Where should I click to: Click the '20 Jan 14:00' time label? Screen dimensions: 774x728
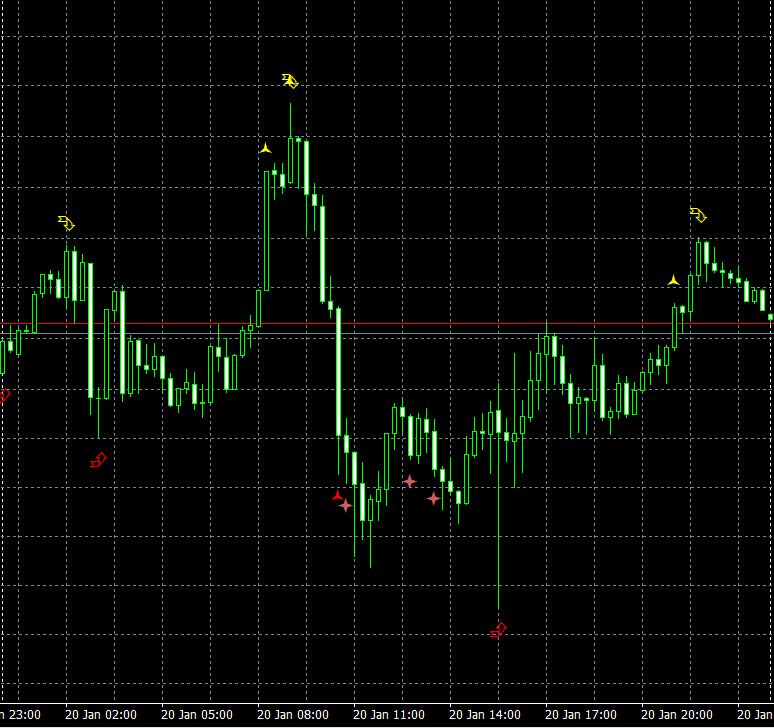tap(485, 715)
